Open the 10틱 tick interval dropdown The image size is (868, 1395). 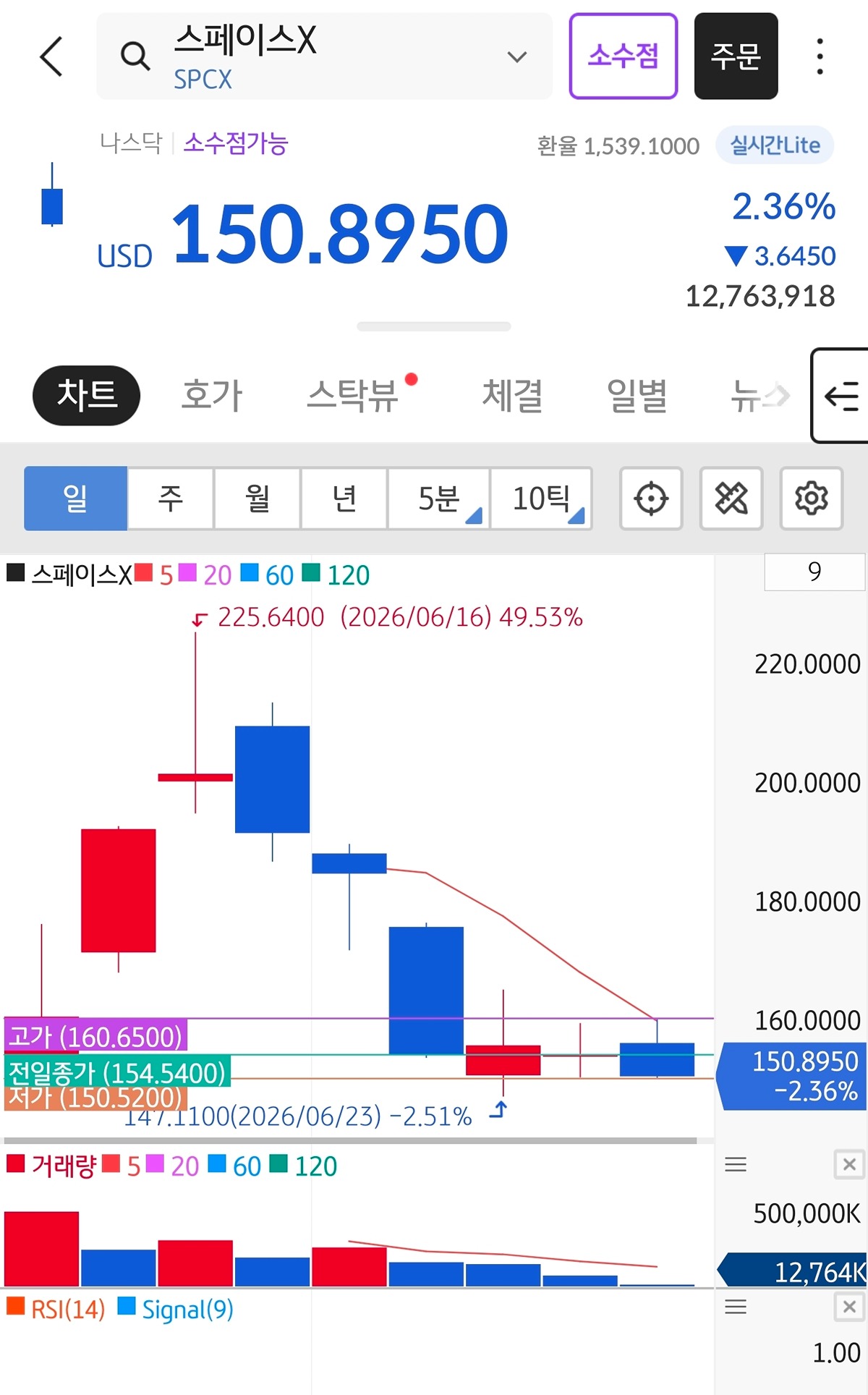click(x=542, y=499)
